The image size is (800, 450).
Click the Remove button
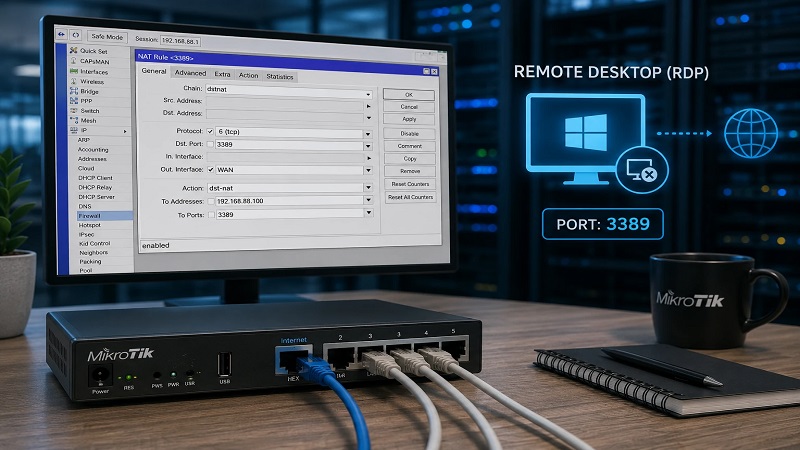tap(410, 171)
